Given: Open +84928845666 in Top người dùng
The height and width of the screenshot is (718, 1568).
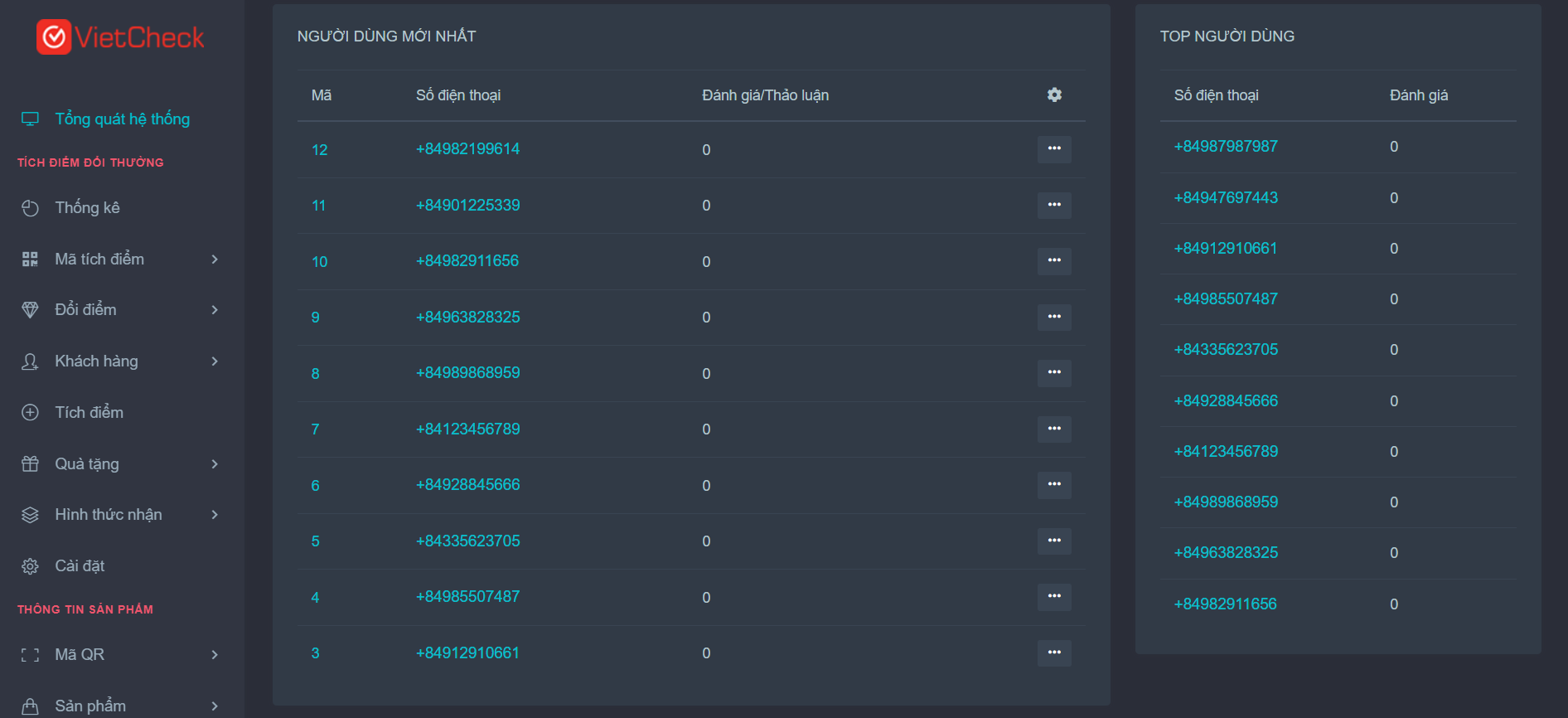Looking at the screenshot, I should [x=1226, y=401].
